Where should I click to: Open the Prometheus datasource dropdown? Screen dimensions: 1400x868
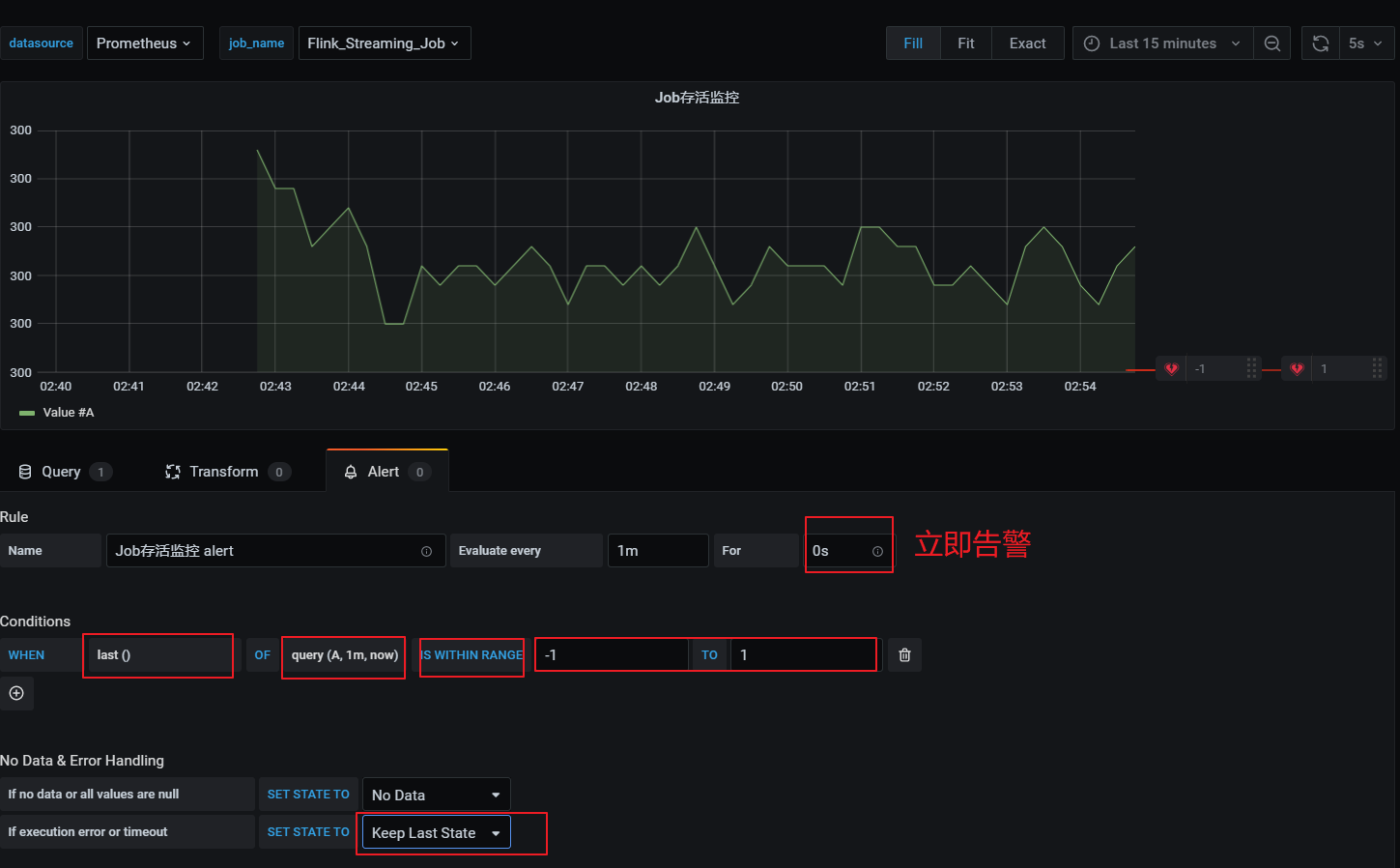145,43
